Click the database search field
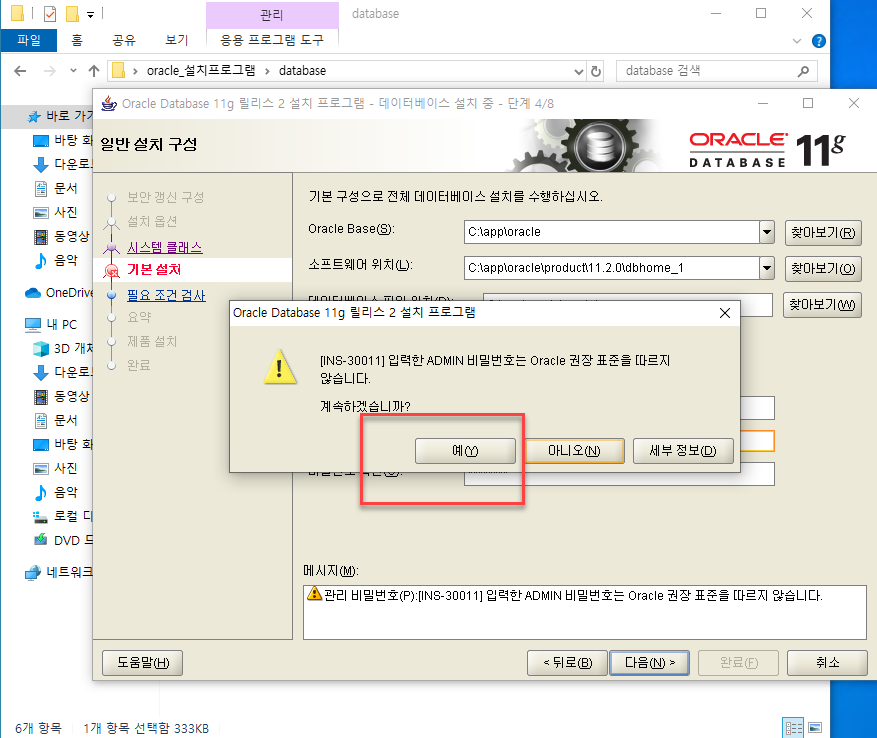The image size is (877, 738). tap(708, 71)
